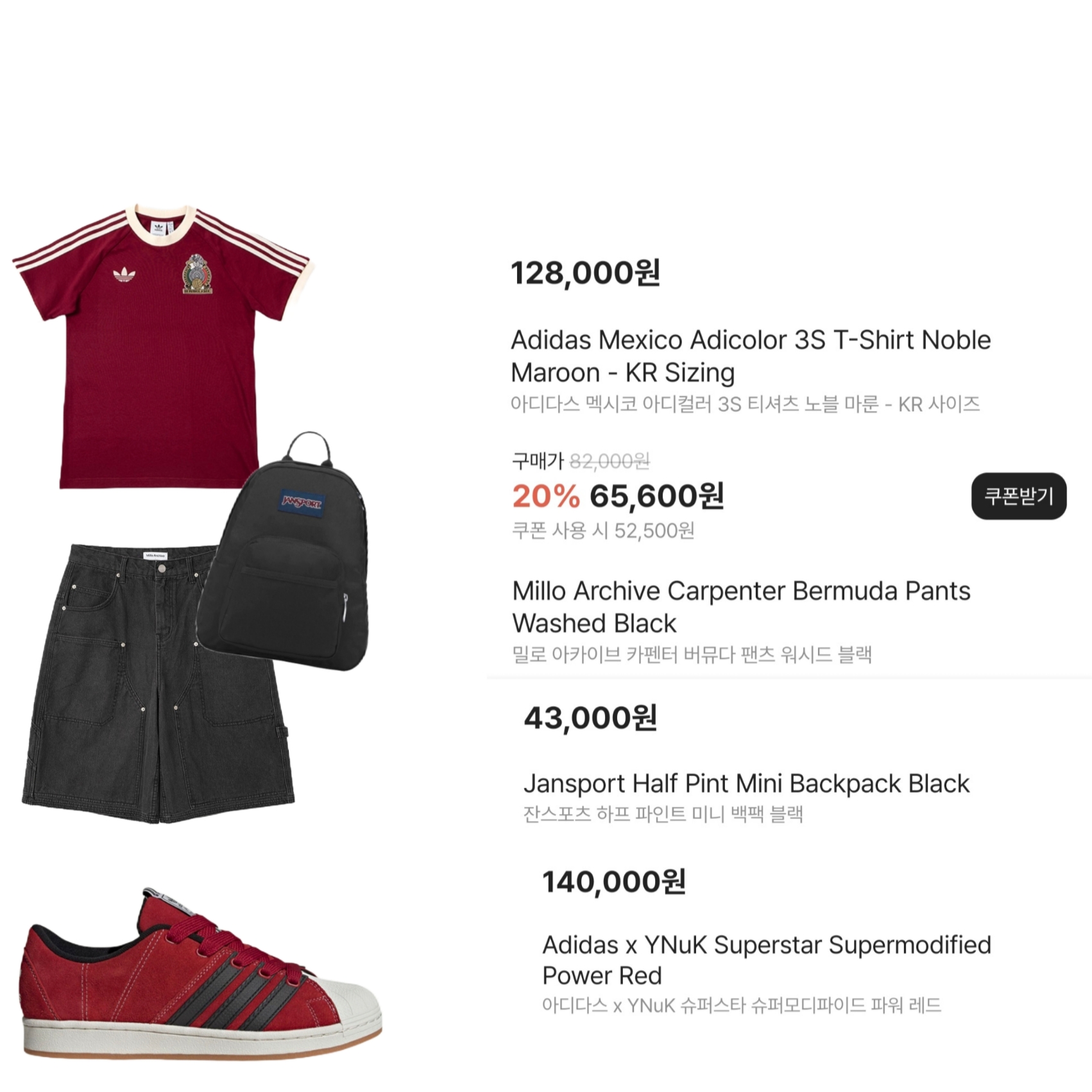Click the 43,000원 backpack price
The height and width of the screenshot is (1092, 1092).
[x=590, y=718]
